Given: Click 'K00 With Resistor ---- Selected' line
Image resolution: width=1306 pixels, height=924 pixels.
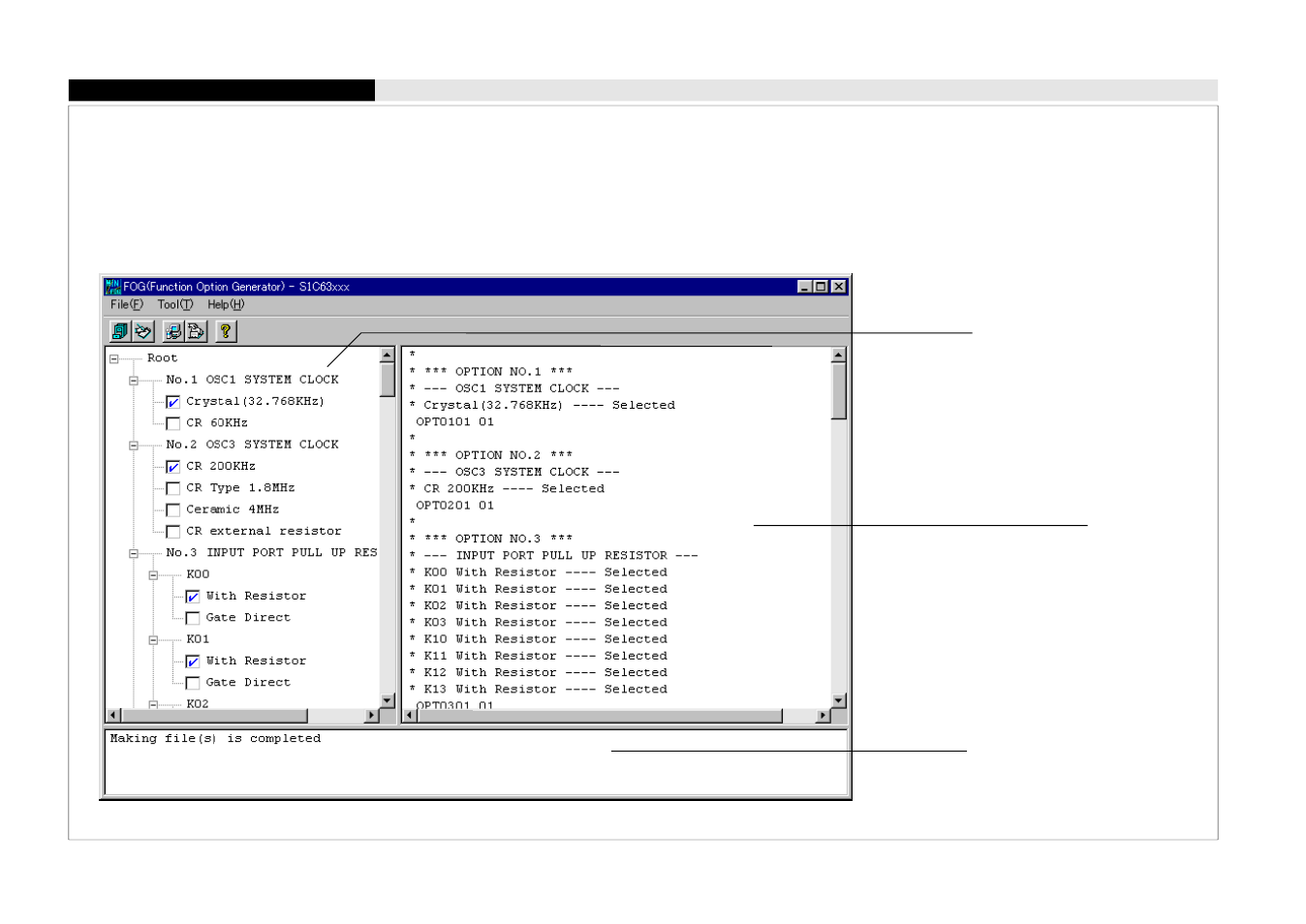Looking at the screenshot, I should (x=539, y=572).
